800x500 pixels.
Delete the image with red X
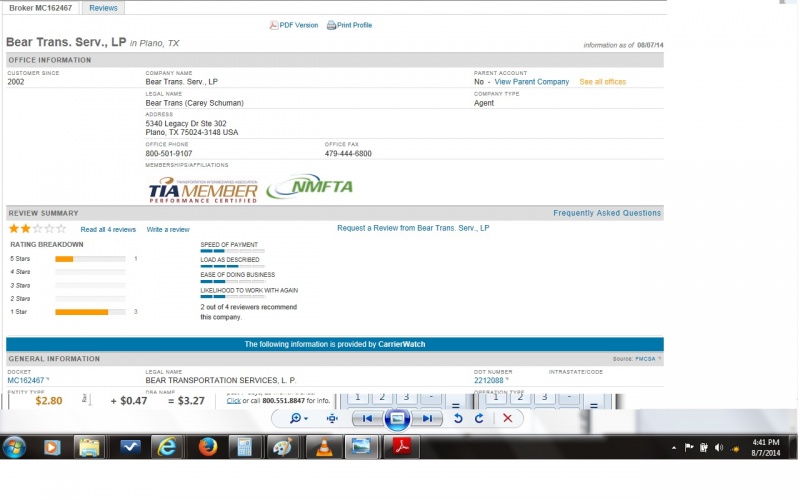(x=507, y=418)
